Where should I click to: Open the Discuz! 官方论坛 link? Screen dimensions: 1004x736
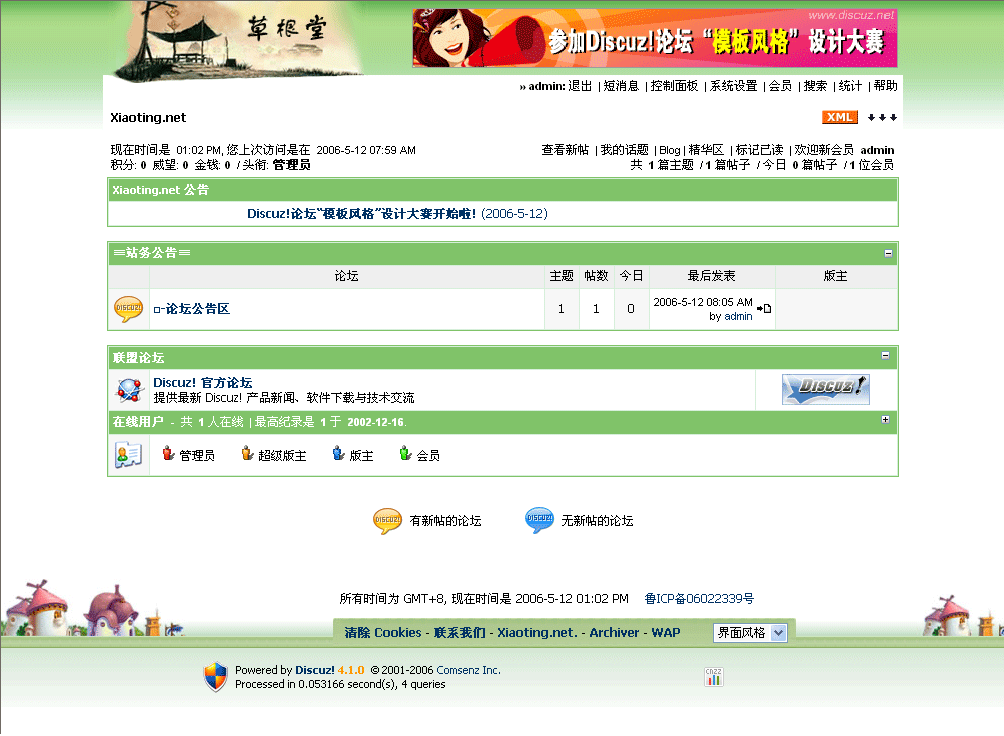pyautogui.click(x=202, y=382)
